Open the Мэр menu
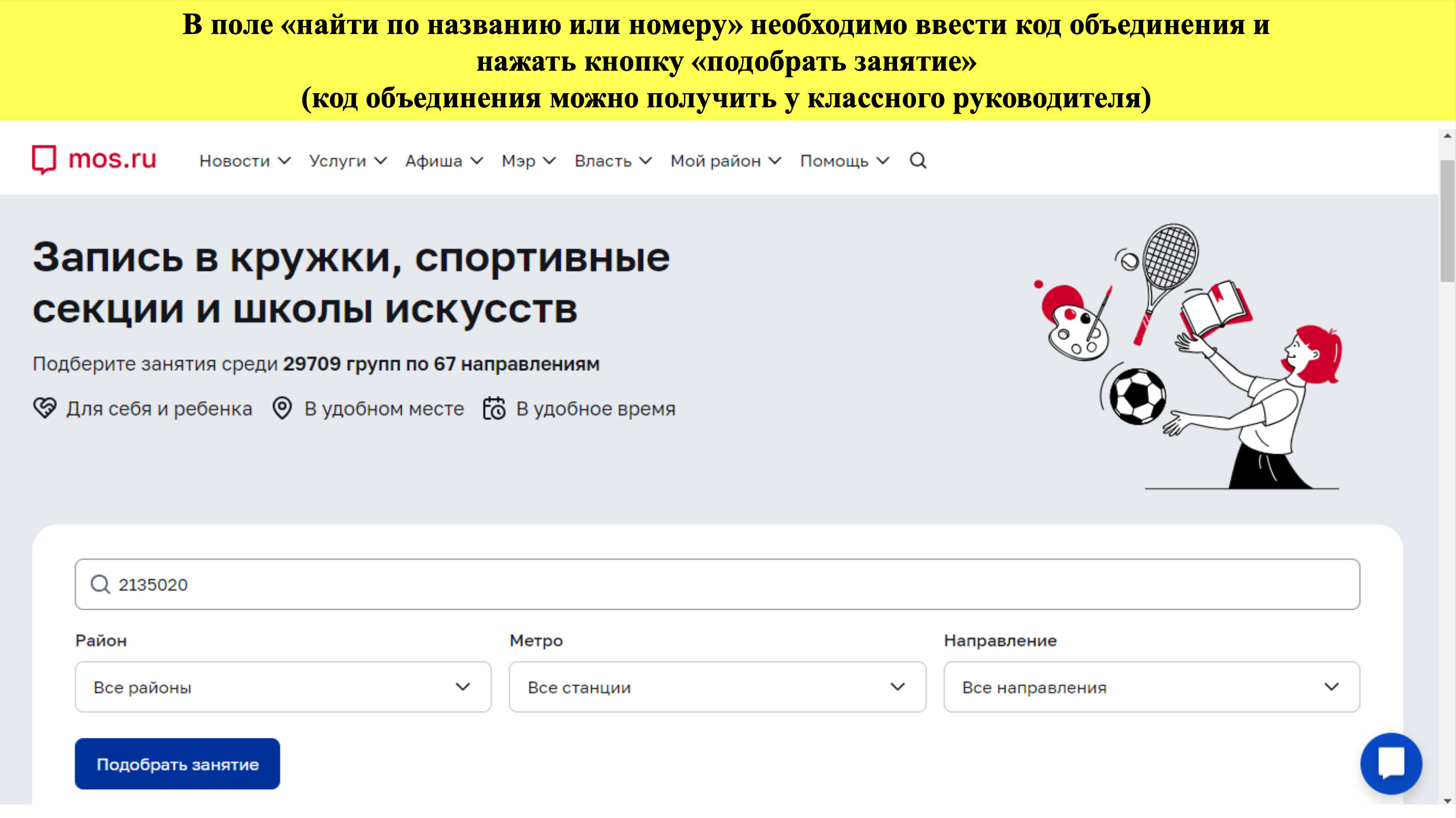 [529, 161]
